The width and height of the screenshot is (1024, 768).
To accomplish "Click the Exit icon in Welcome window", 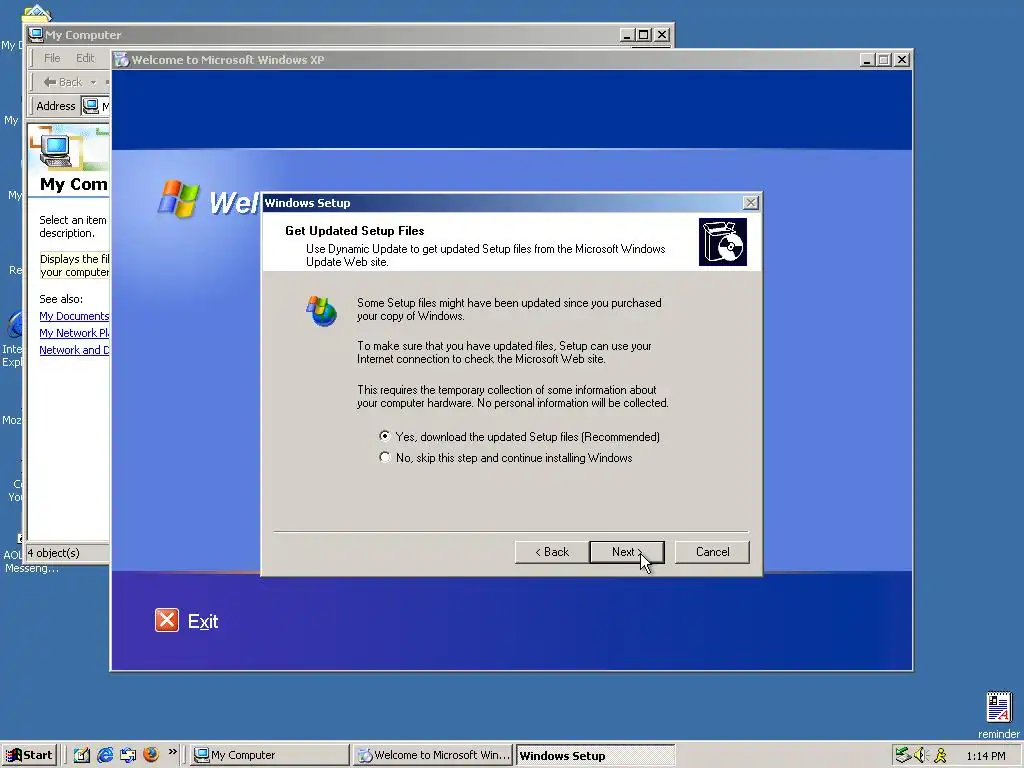I will click(x=167, y=620).
